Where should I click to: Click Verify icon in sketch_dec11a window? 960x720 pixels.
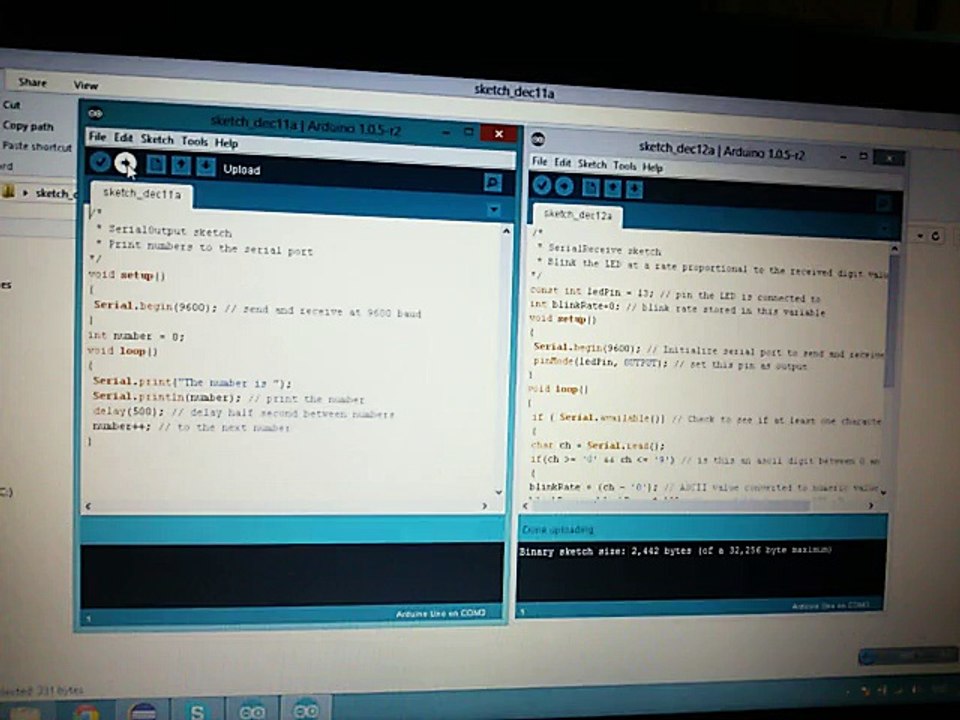pos(100,162)
